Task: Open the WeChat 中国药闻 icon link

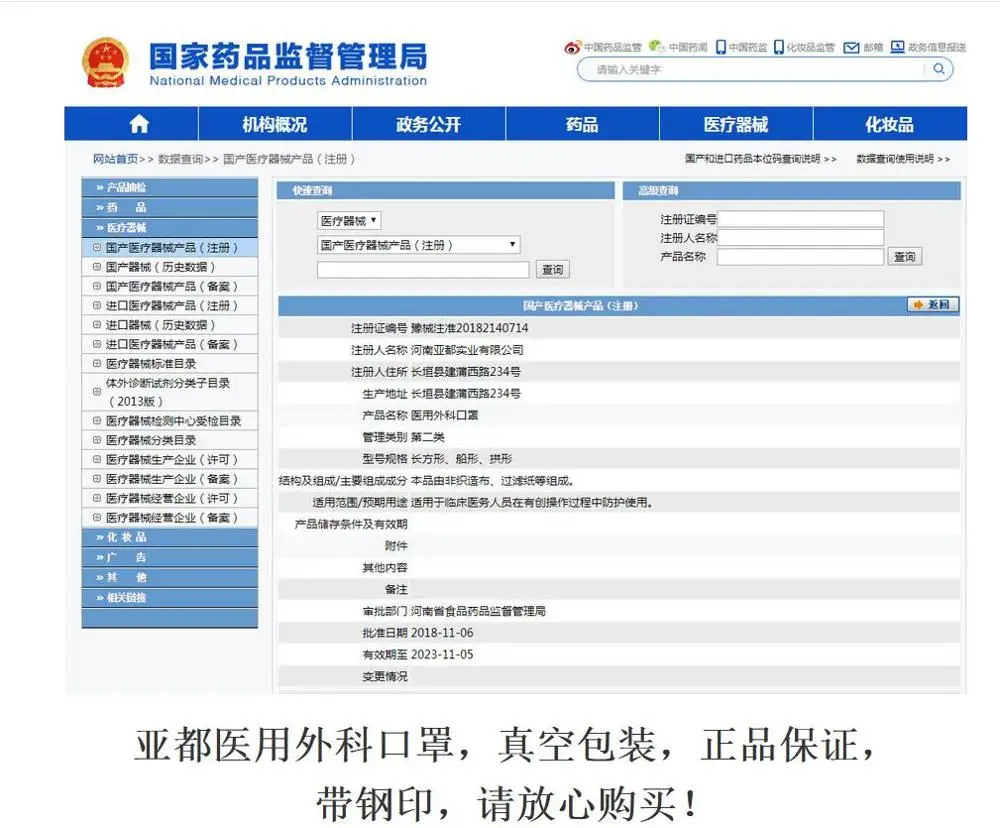Action: 678,47
